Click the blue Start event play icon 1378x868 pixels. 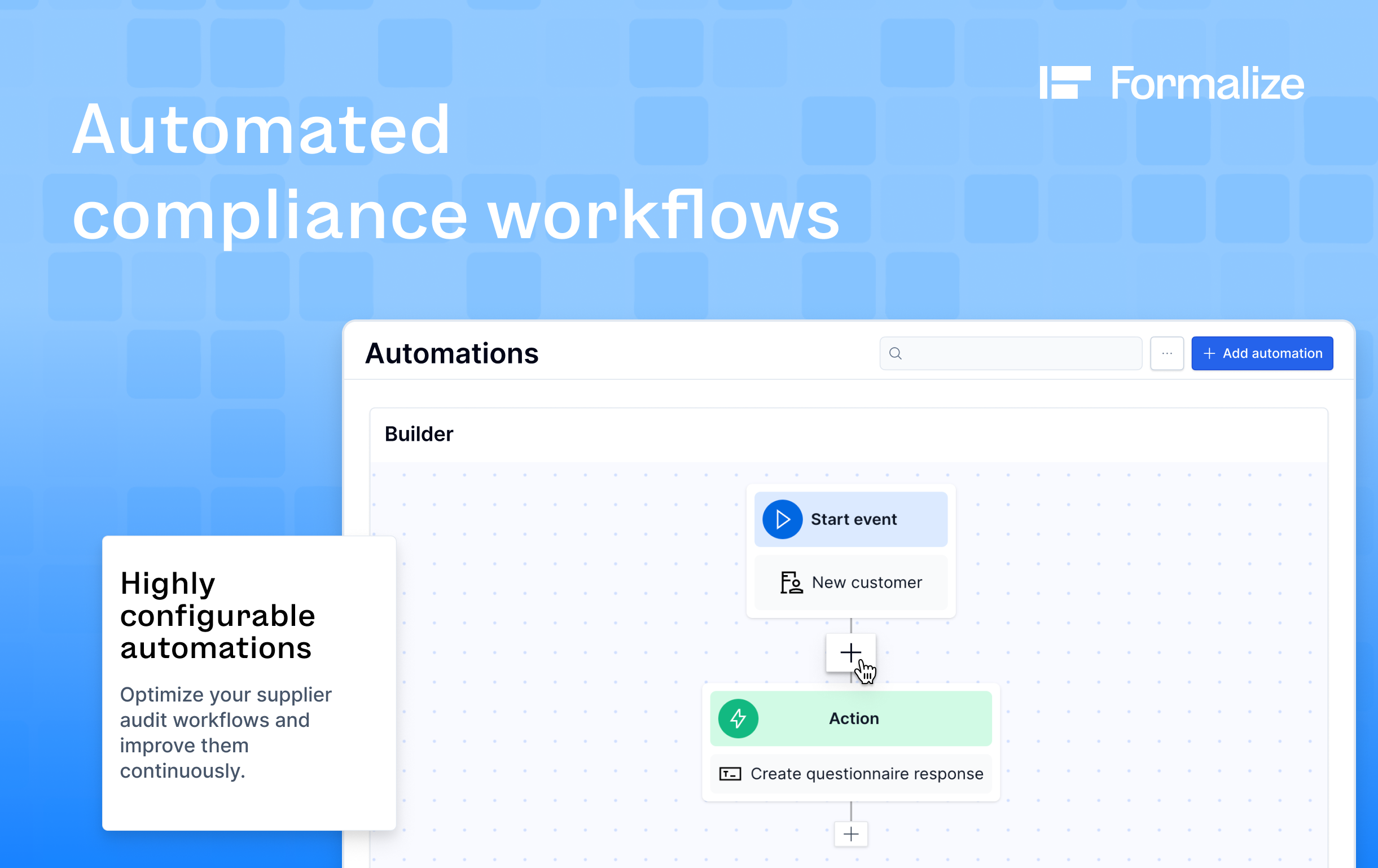click(x=782, y=519)
